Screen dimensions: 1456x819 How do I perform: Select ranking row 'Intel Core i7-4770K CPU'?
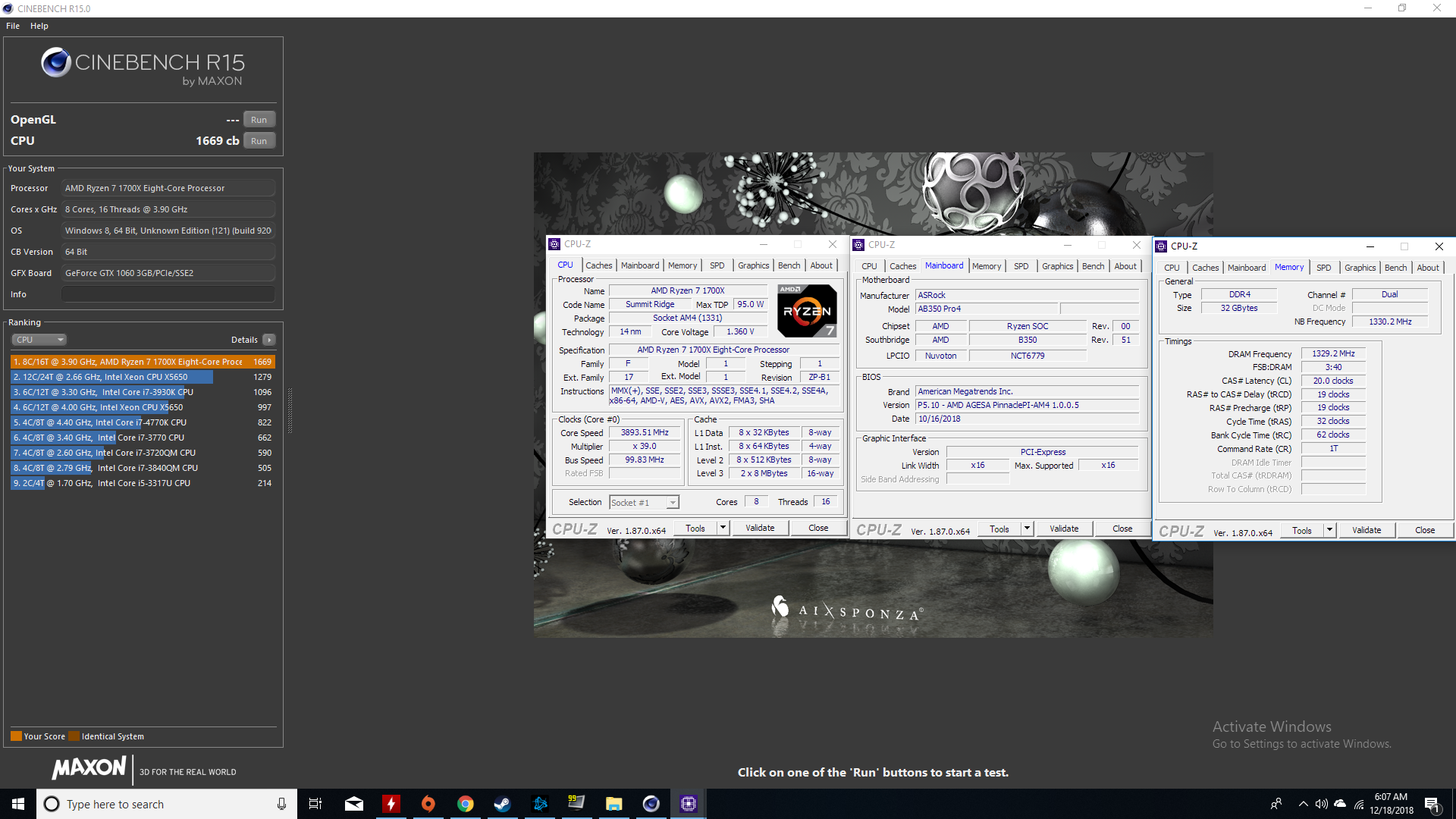click(143, 422)
